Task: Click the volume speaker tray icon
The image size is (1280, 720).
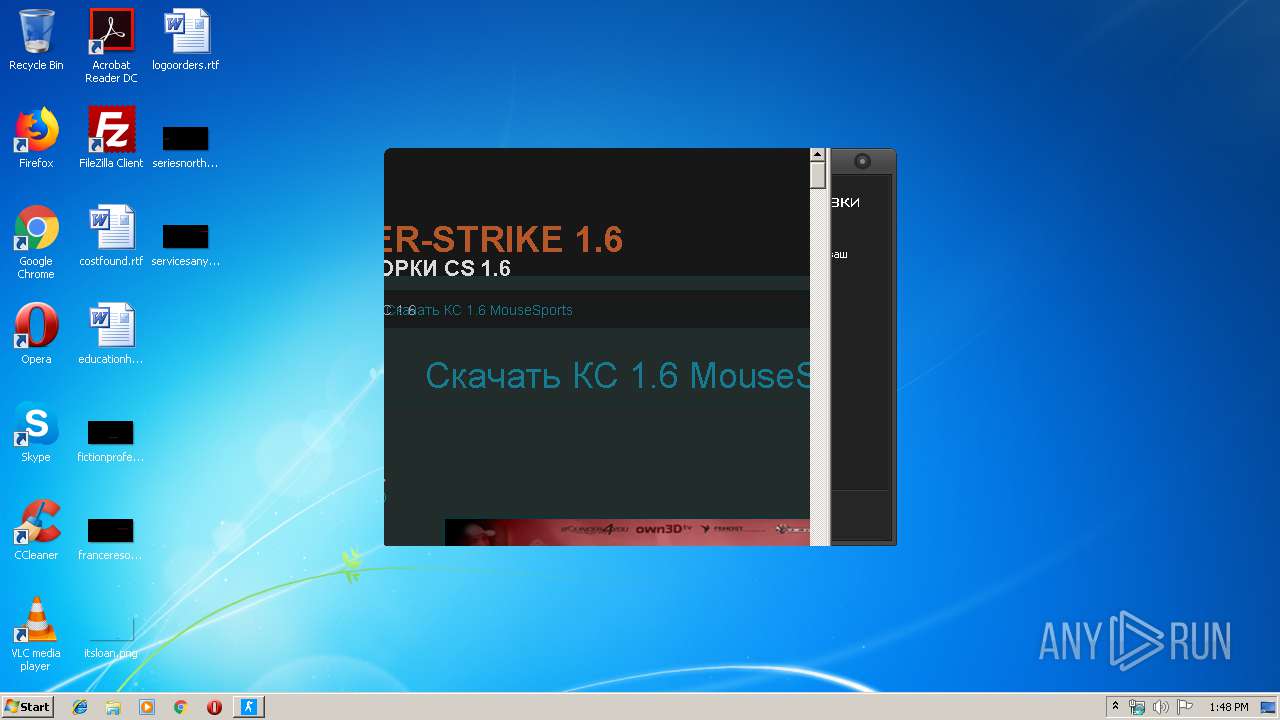Action: click(1161, 707)
